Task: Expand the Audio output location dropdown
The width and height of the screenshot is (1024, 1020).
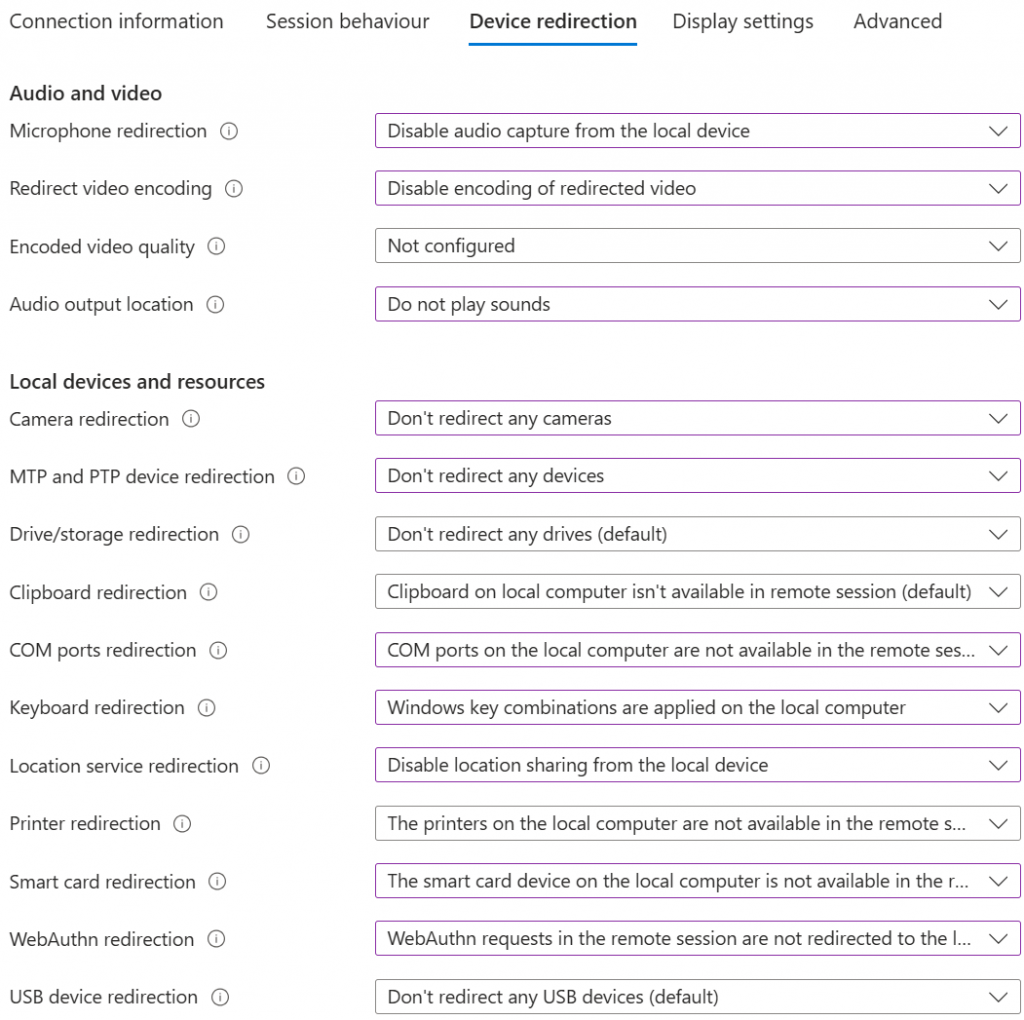Action: [697, 305]
